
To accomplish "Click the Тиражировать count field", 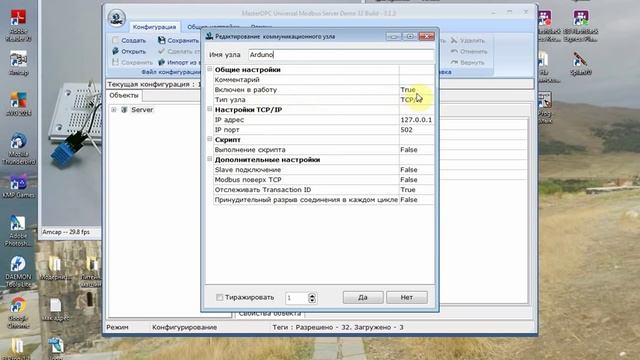I will [x=297, y=298].
